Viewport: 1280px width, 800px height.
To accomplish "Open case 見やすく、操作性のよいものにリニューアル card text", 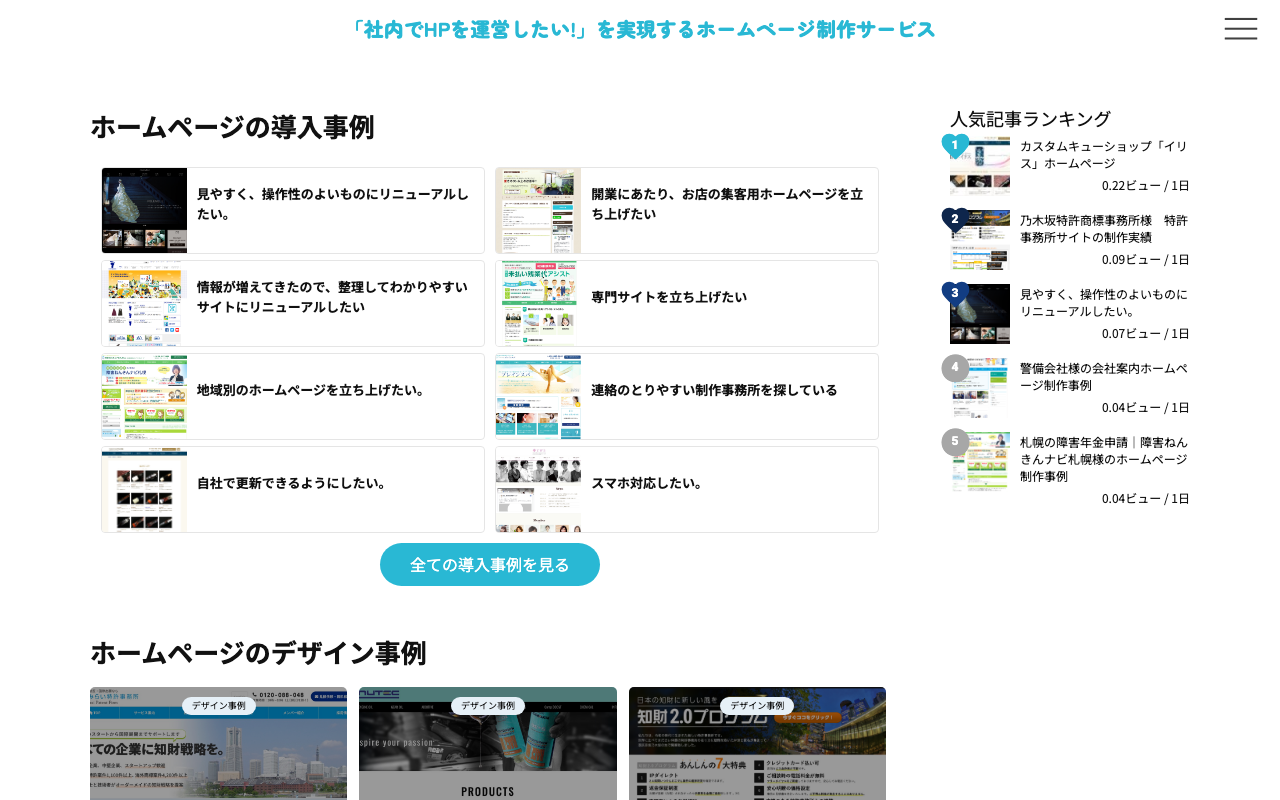I will coord(333,204).
